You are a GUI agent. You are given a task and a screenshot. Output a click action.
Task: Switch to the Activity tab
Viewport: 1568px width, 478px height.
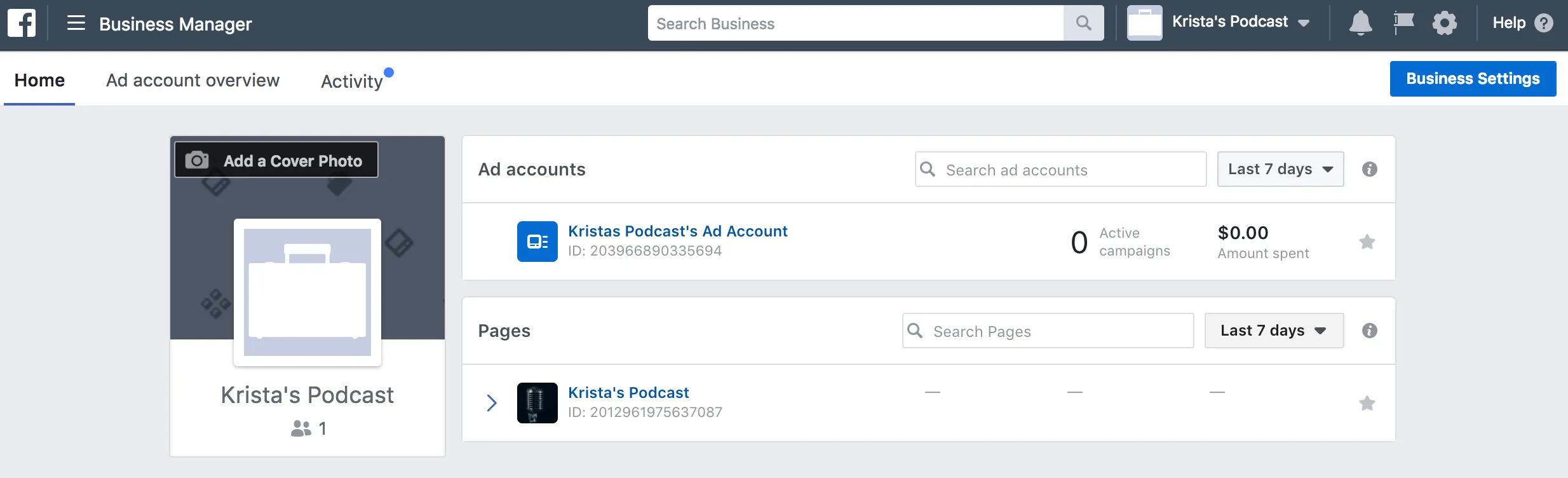click(x=352, y=81)
